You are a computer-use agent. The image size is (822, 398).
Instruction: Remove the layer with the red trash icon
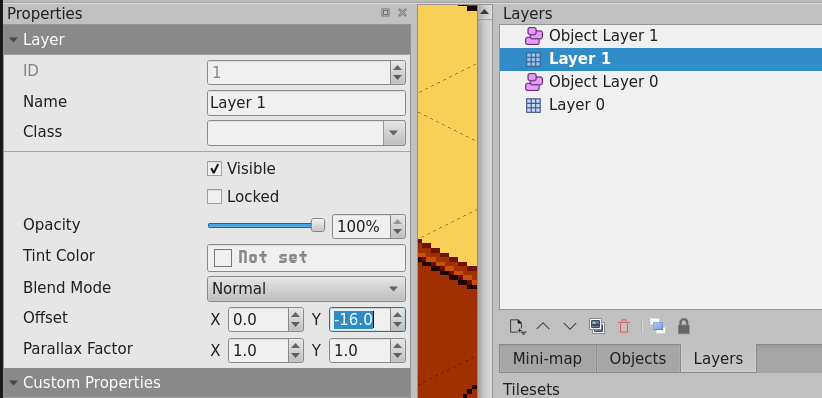pos(623,326)
